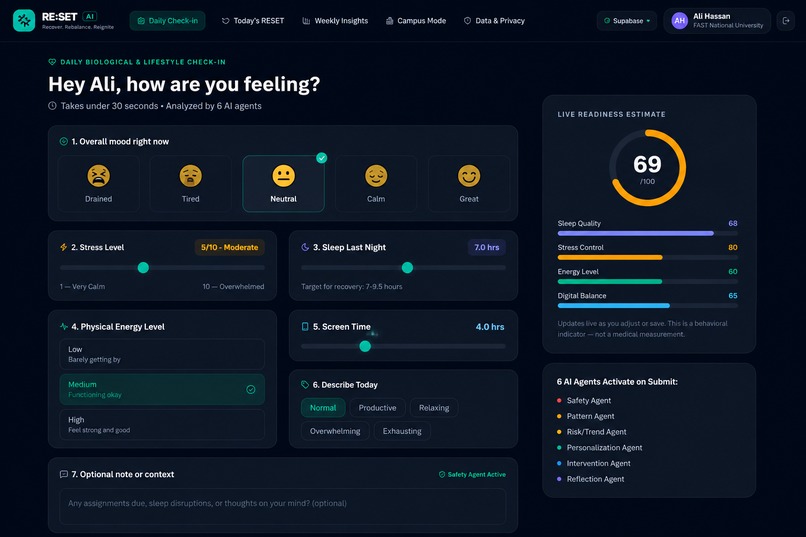806x537 pixels.
Task: Click the Stress Control score 80
Action: pos(732,247)
